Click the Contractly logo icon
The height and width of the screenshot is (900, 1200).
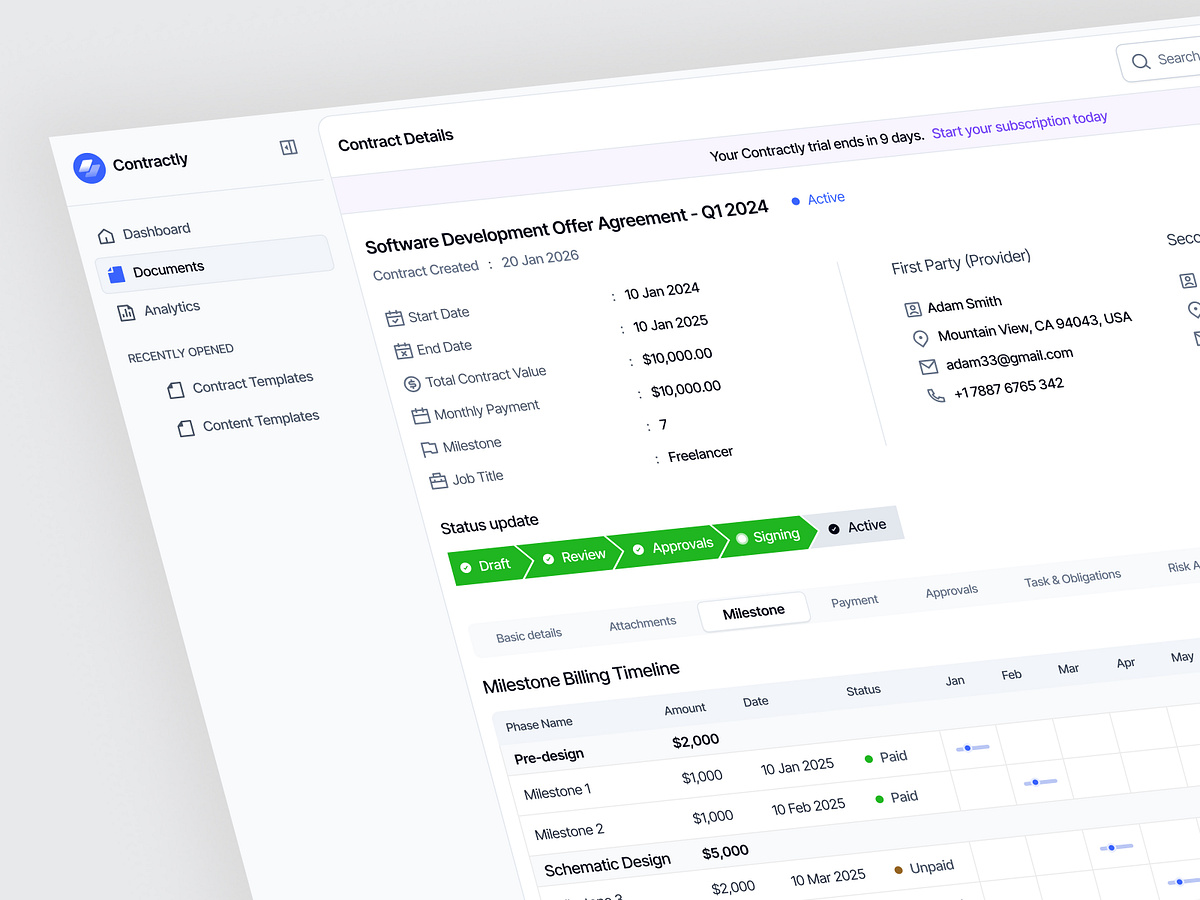89,168
